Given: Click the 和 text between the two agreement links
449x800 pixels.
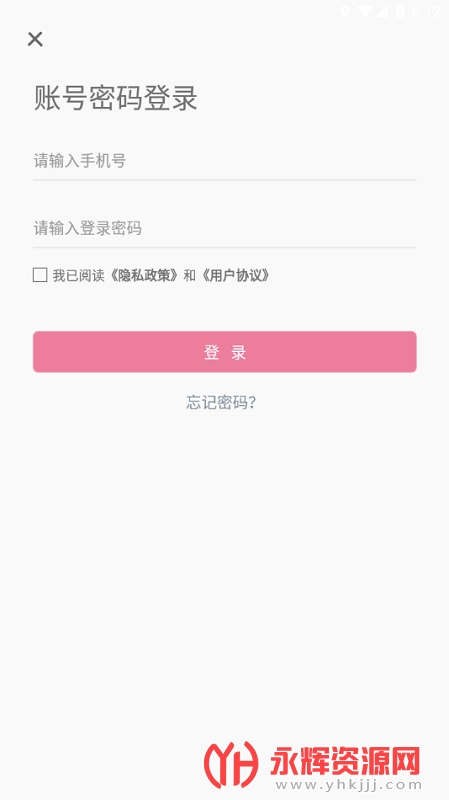Looking at the screenshot, I should coord(190,276).
